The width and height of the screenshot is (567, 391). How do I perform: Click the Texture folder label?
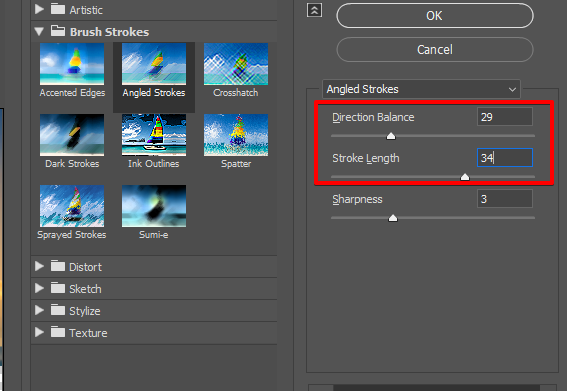pos(88,333)
